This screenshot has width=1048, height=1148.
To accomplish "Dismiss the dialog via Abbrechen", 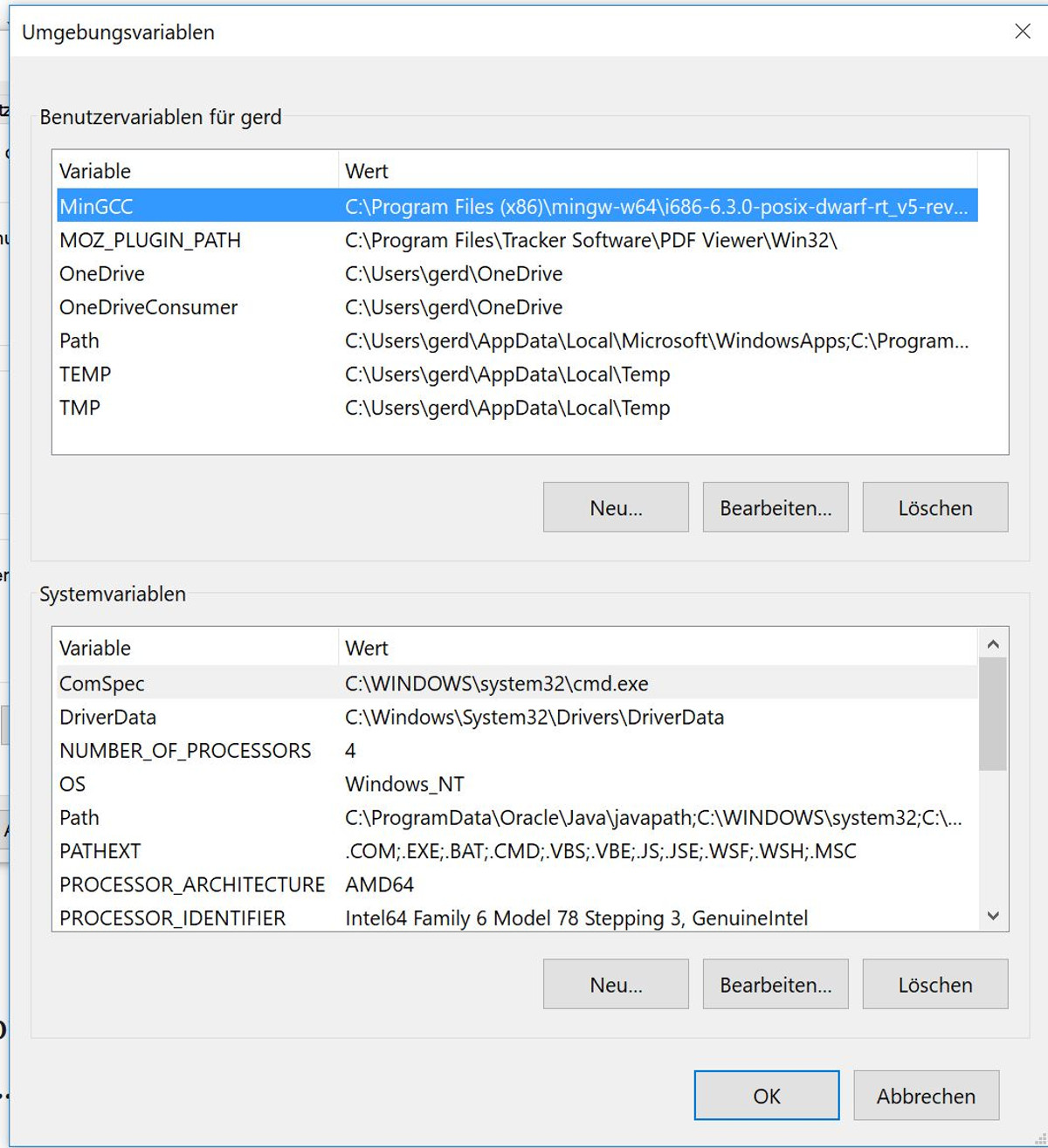I will pos(926,1095).
